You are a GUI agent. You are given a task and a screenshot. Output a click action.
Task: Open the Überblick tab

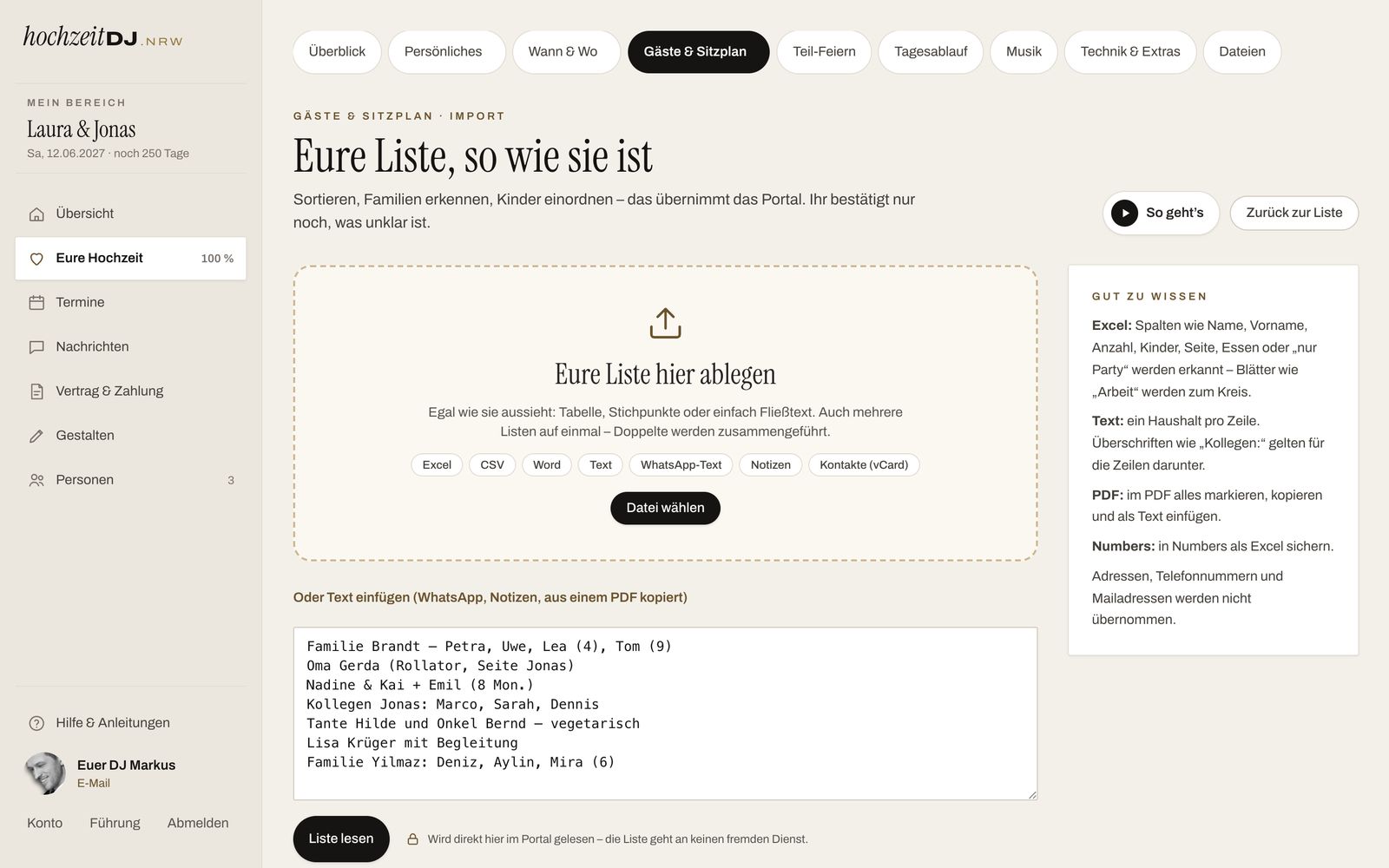coord(337,52)
